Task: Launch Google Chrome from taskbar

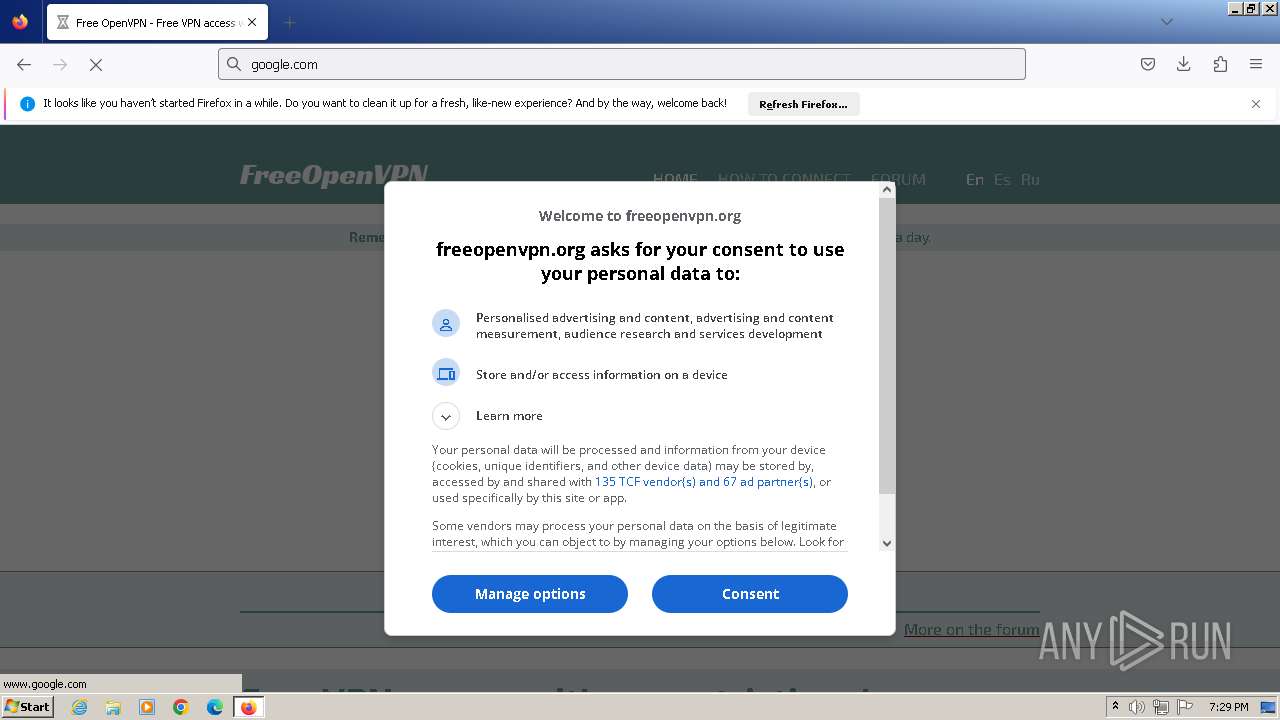Action: coord(181,707)
